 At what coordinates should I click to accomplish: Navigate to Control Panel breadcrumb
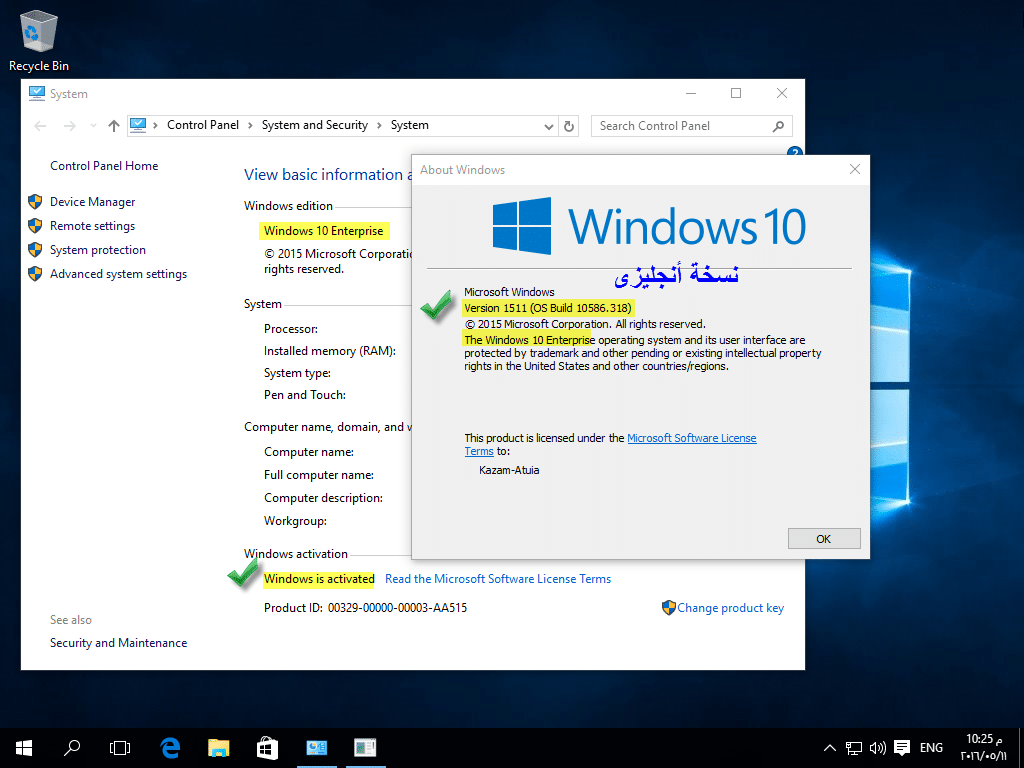(x=203, y=125)
